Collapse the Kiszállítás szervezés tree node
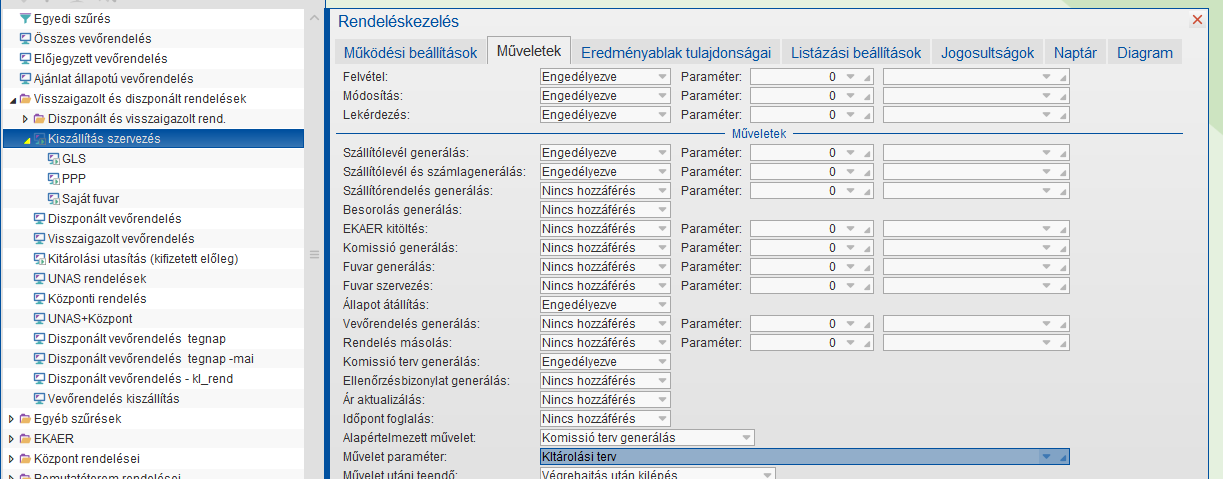Viewport: 1223px width, 479px height. pos(26,139)
